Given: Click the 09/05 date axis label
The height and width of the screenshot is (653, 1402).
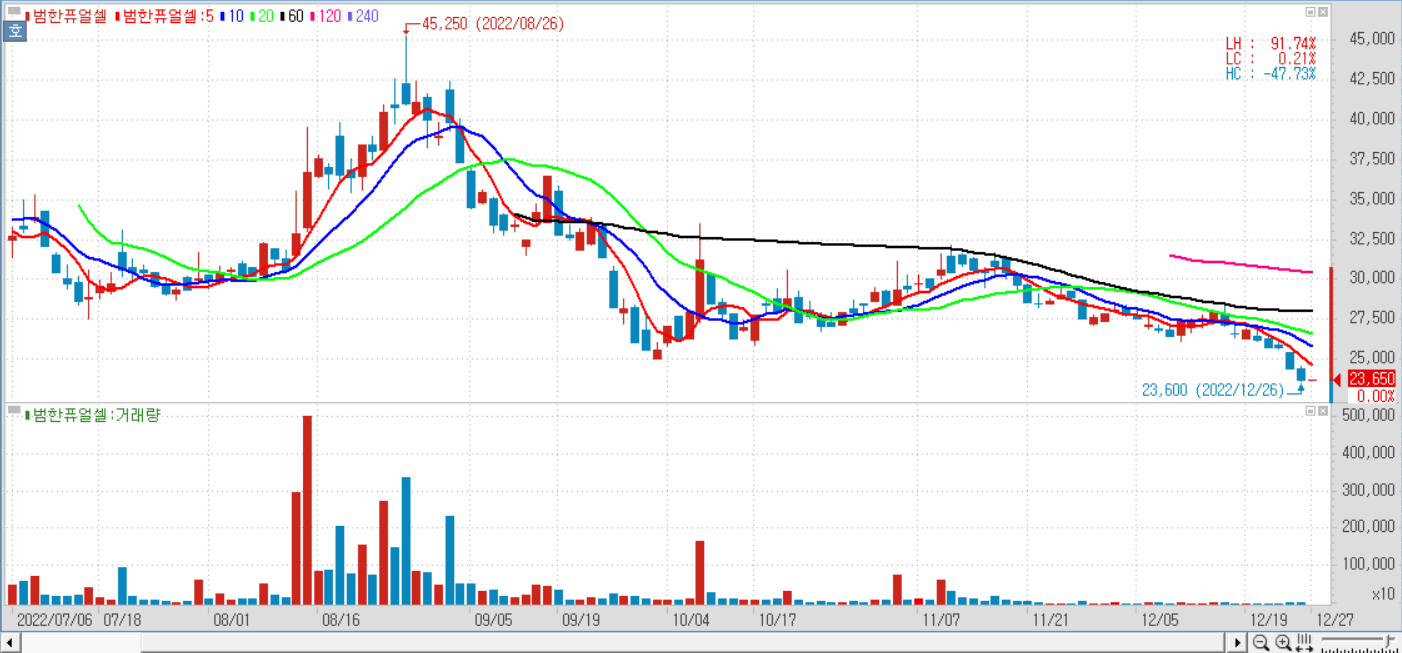Looking at the screenshot, I should point(494,620).
